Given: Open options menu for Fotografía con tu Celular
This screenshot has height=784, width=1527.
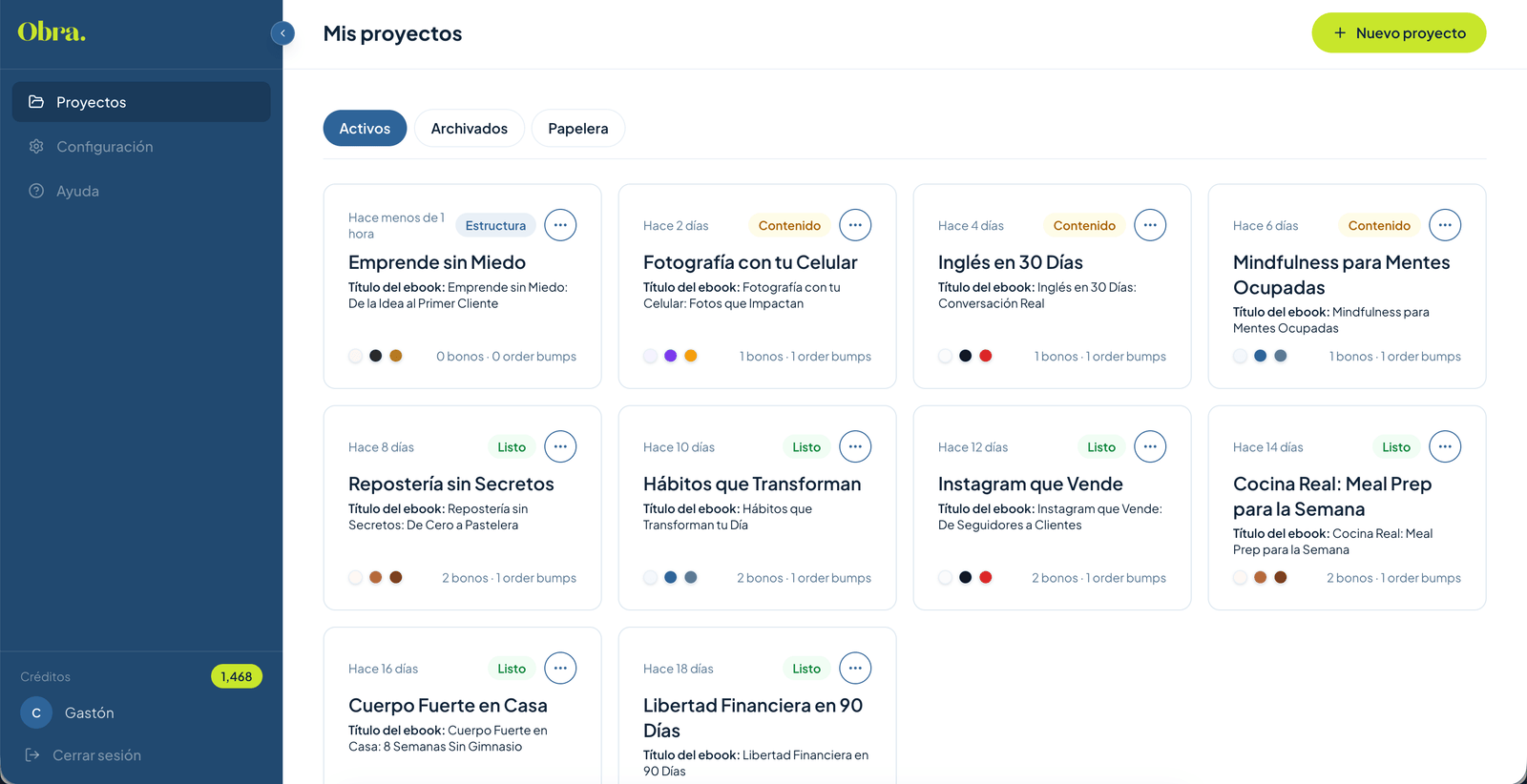Looking at the screenshot, I should point(855,225).
